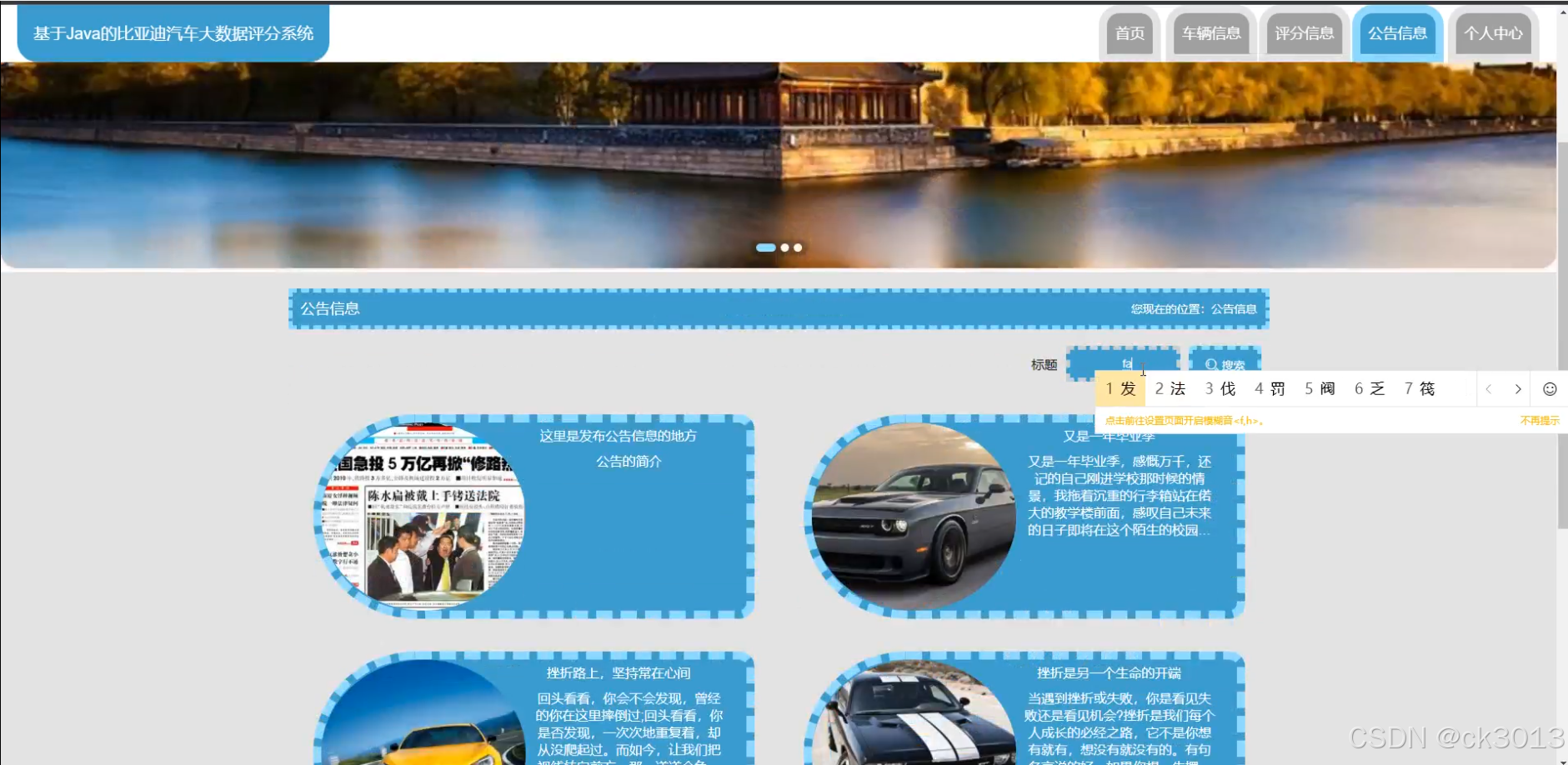Choose IME candidate 3 伐
This screenshot has height=765, width=1568.
(x=1220, y=389)
